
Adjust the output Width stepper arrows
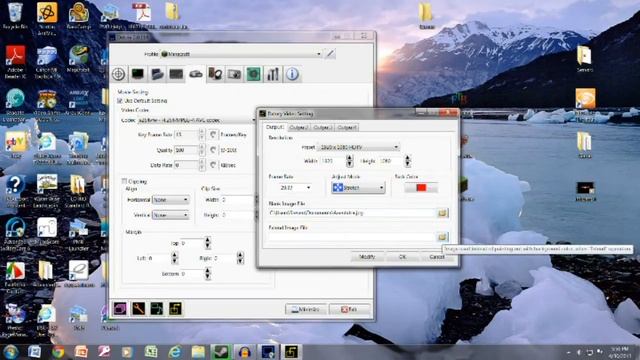[x=349, y=161]
